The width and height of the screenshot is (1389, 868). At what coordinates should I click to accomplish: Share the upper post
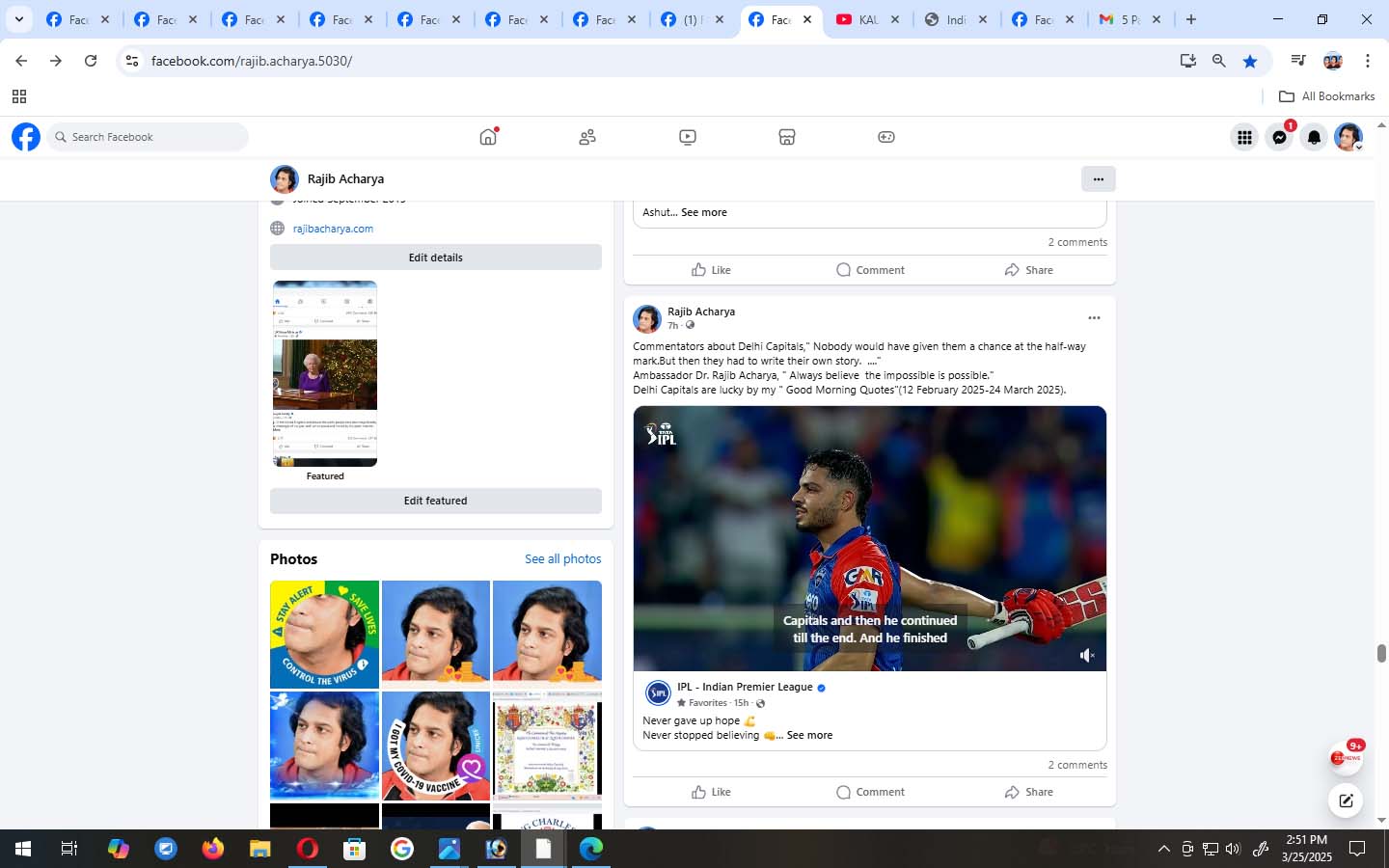click(1028, 270)
